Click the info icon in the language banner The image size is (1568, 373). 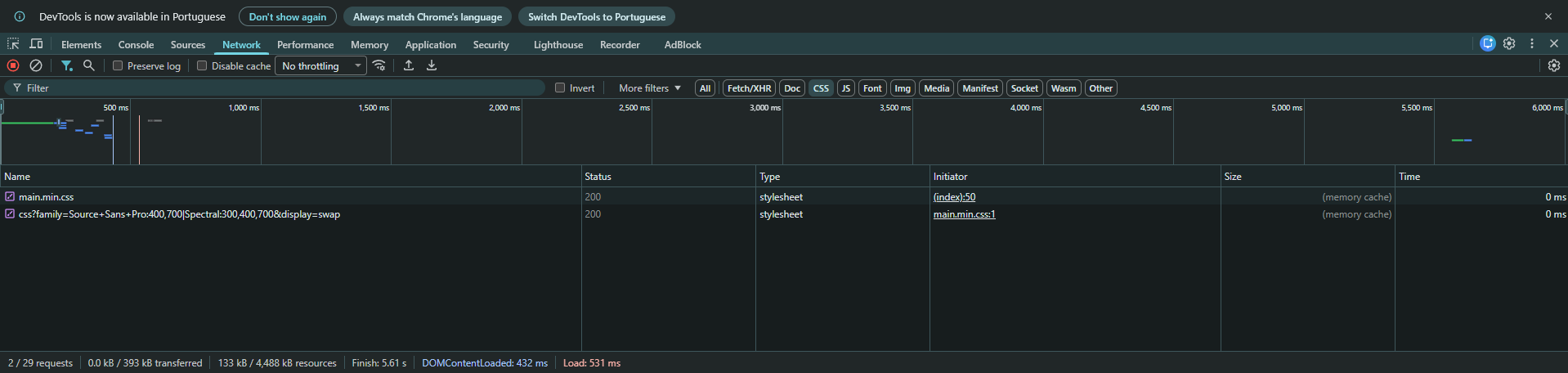click(20, 16)
